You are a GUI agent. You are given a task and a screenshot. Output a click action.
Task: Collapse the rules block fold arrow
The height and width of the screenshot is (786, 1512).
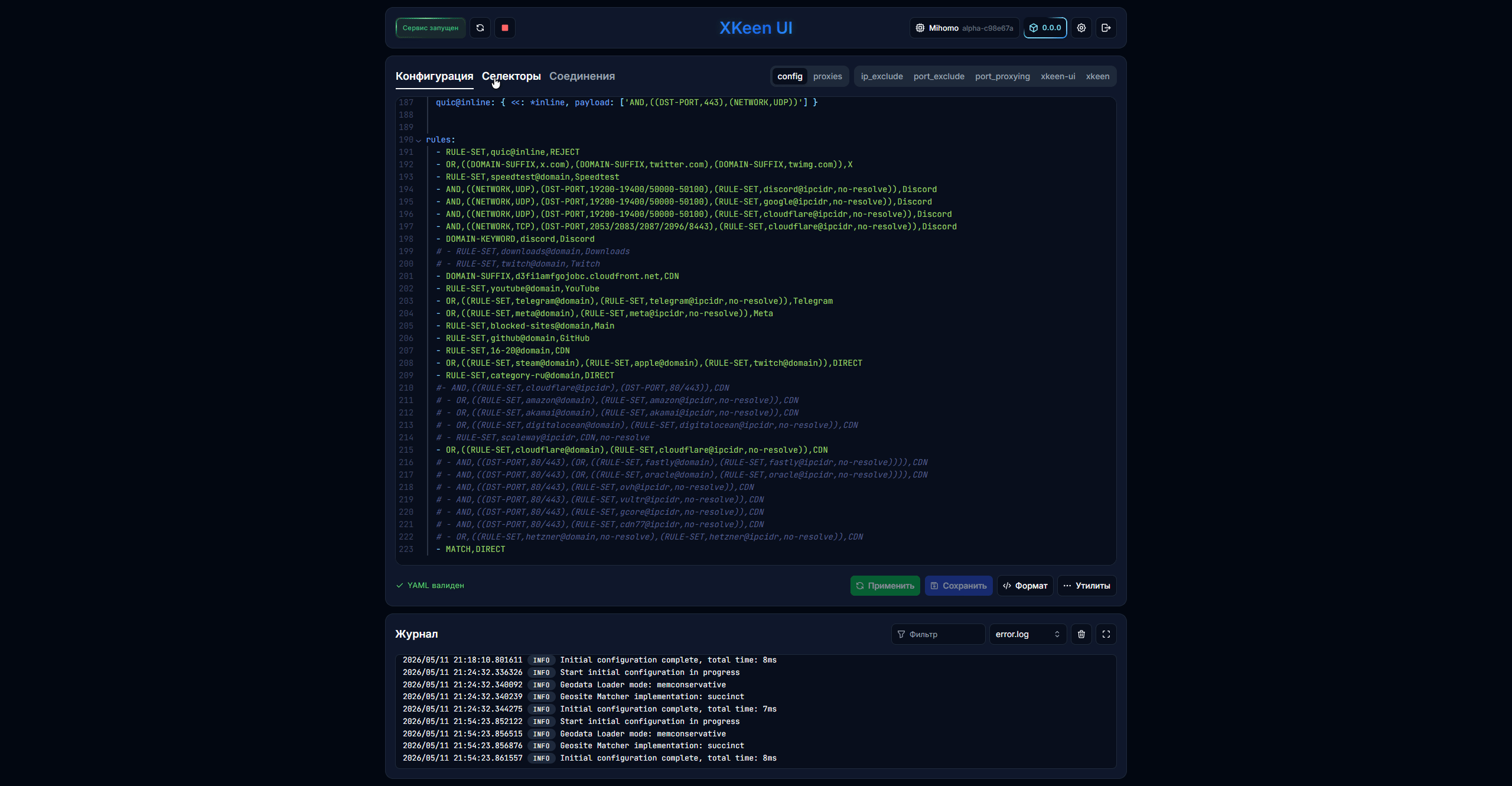coord(419,140)
